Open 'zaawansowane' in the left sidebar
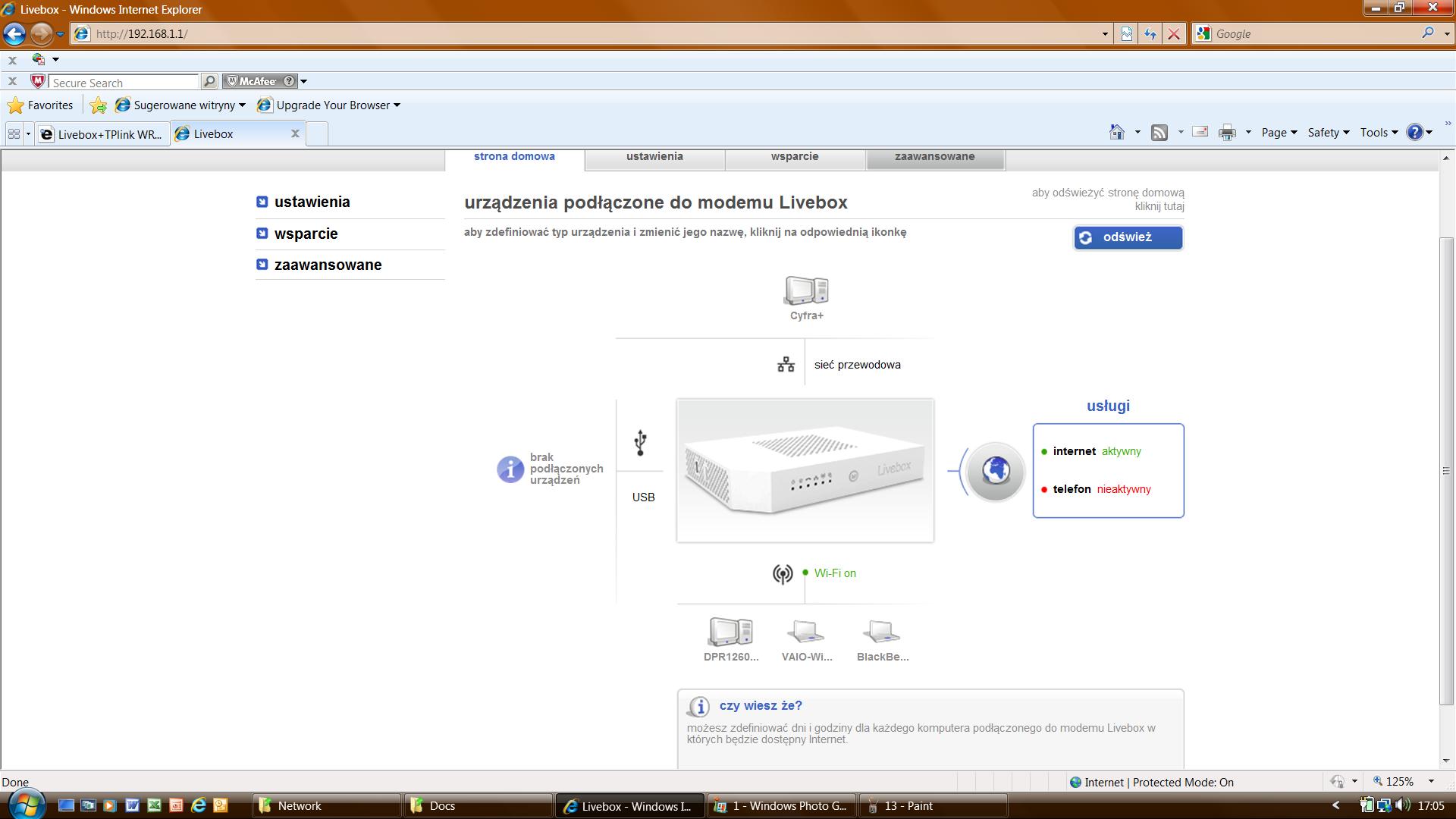 coord(328,265)
